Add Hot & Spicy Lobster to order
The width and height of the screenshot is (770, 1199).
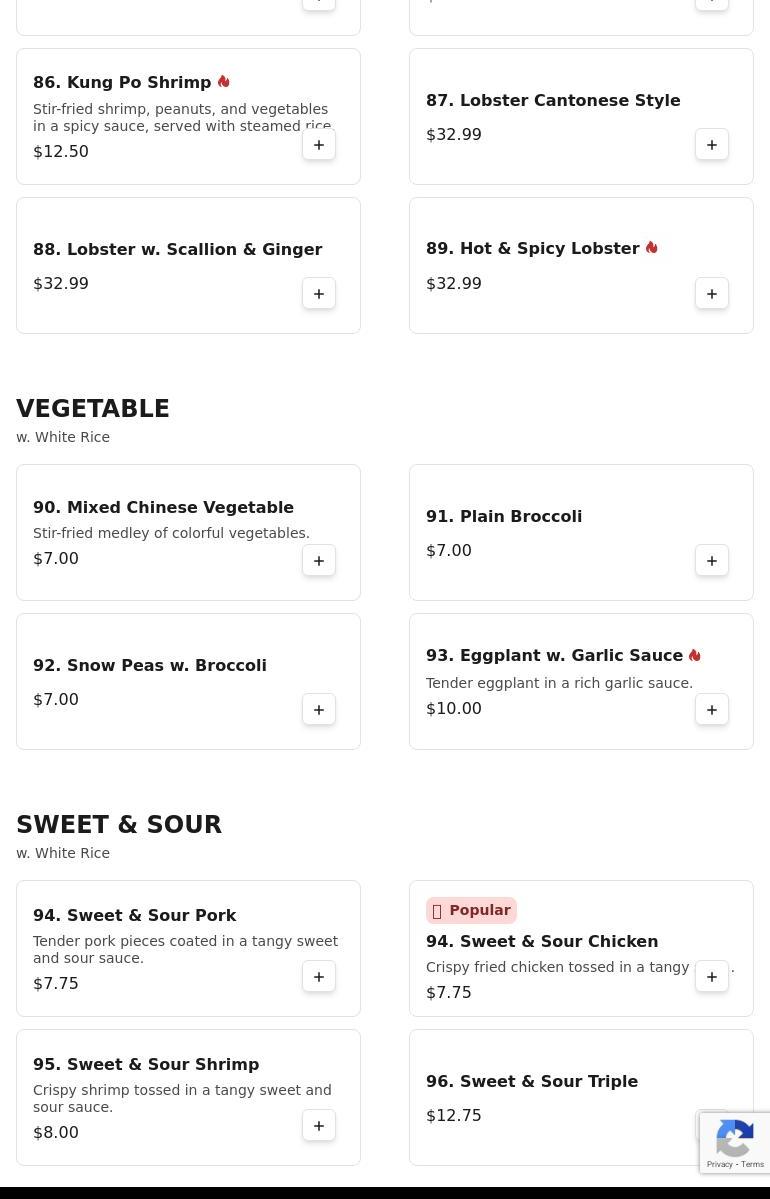pyautogui.click(x=712, y=294)
